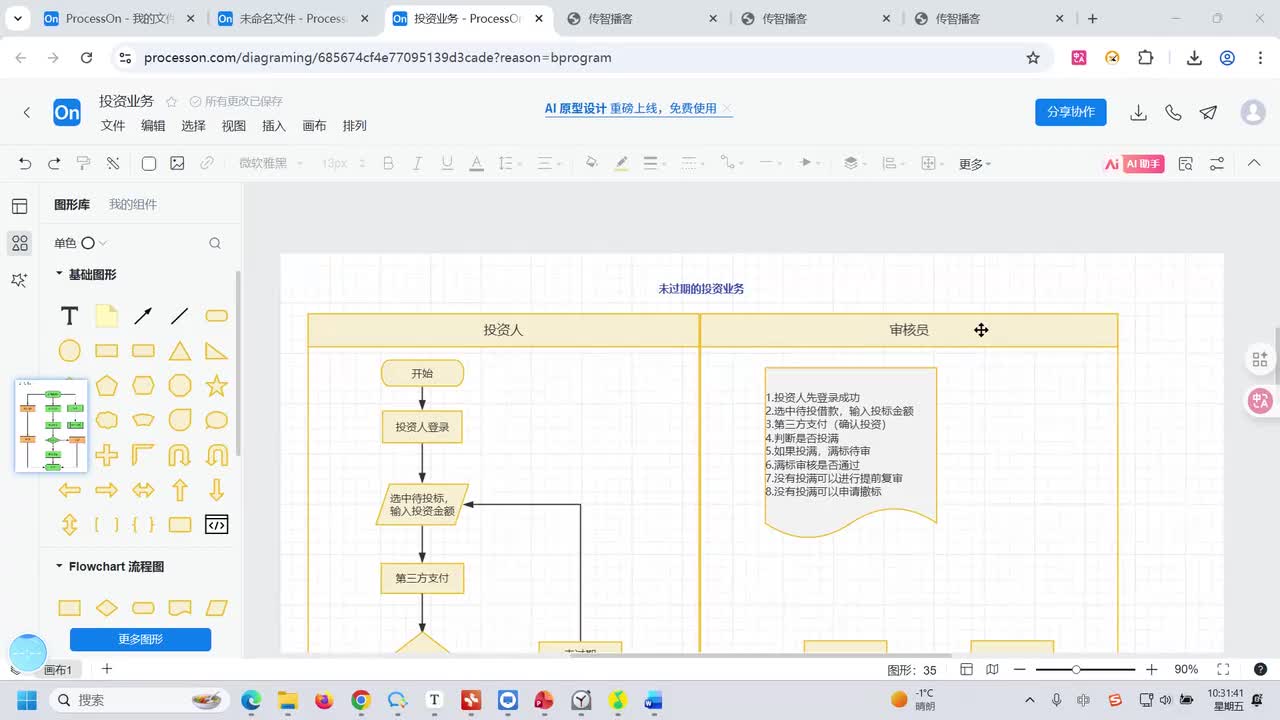1280x720 pixels.
Task: Select the triangle shape
Action: [180, 351]
